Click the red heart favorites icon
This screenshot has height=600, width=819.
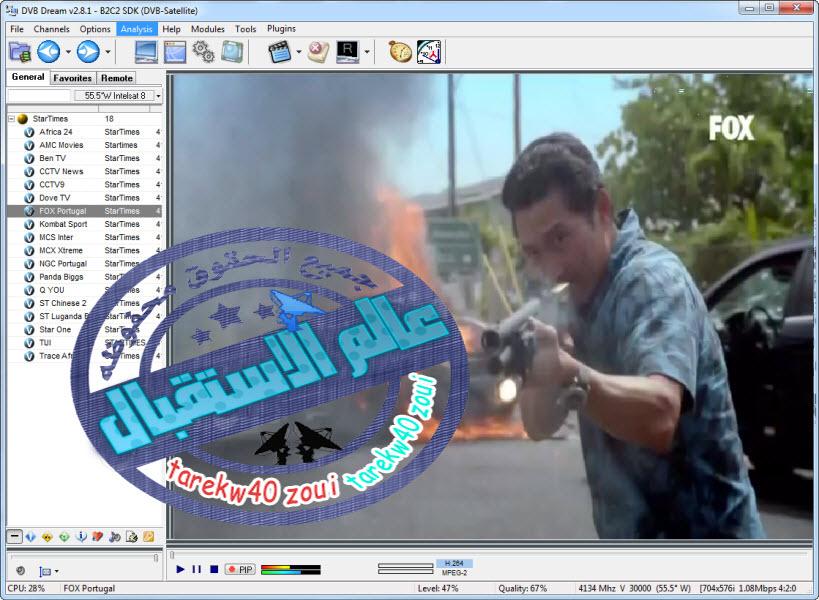pos(98,537)
